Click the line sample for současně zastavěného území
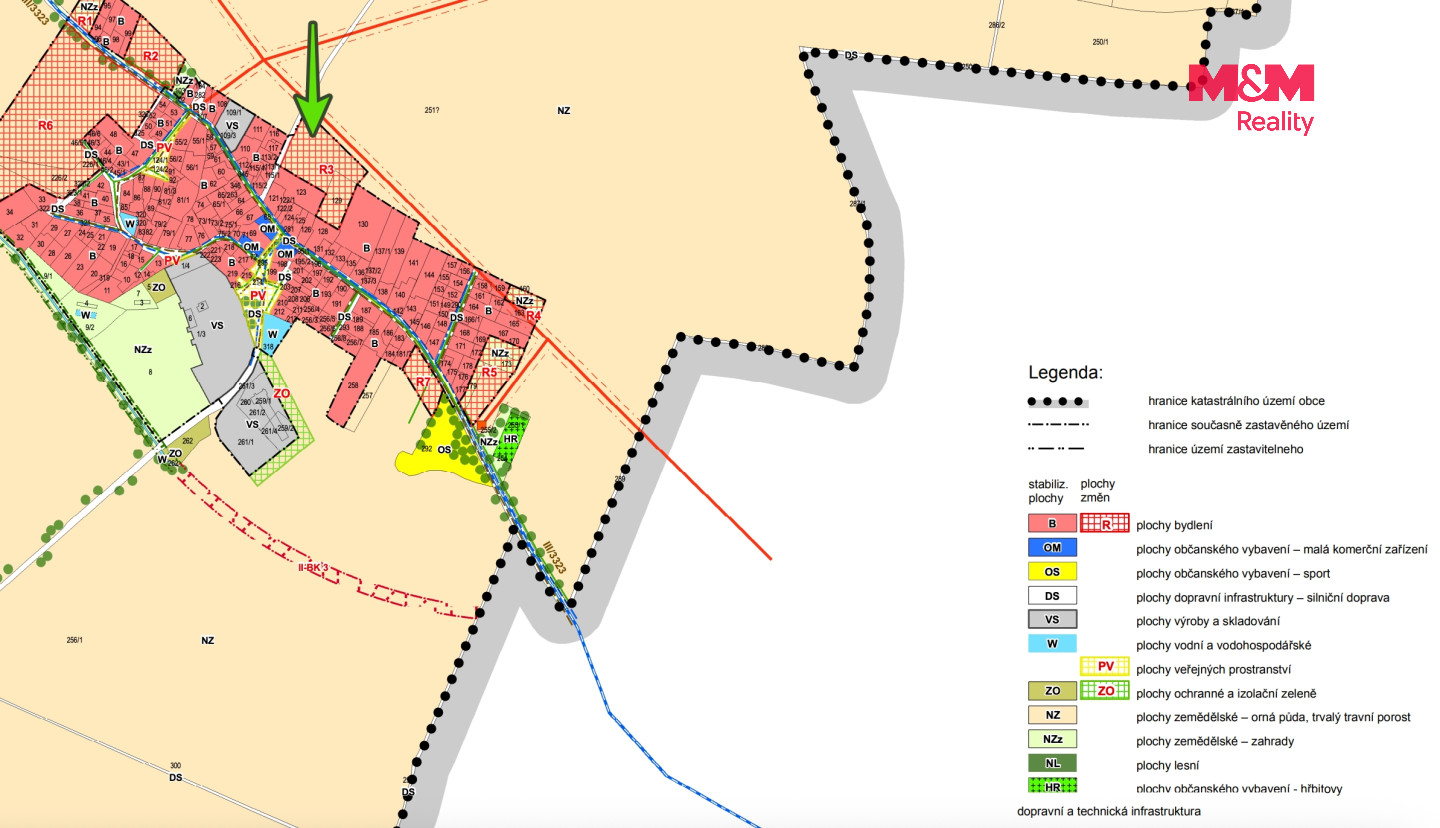The height and width of the screenshot is (828, 1440). click(1057, 425)
